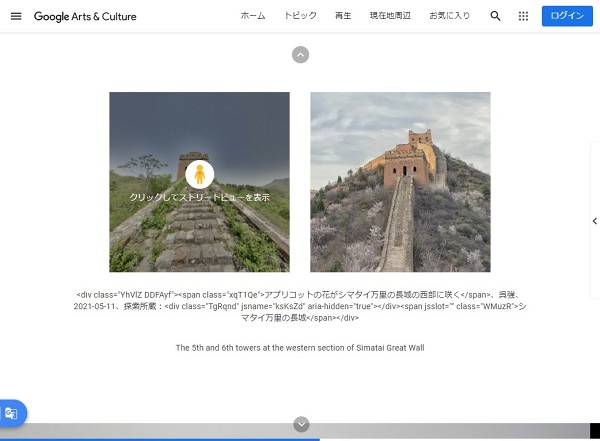This screenshot has width=600, height=441.
Task: Open the 現在地周辺 nearby page
Action: pos(391,17)
